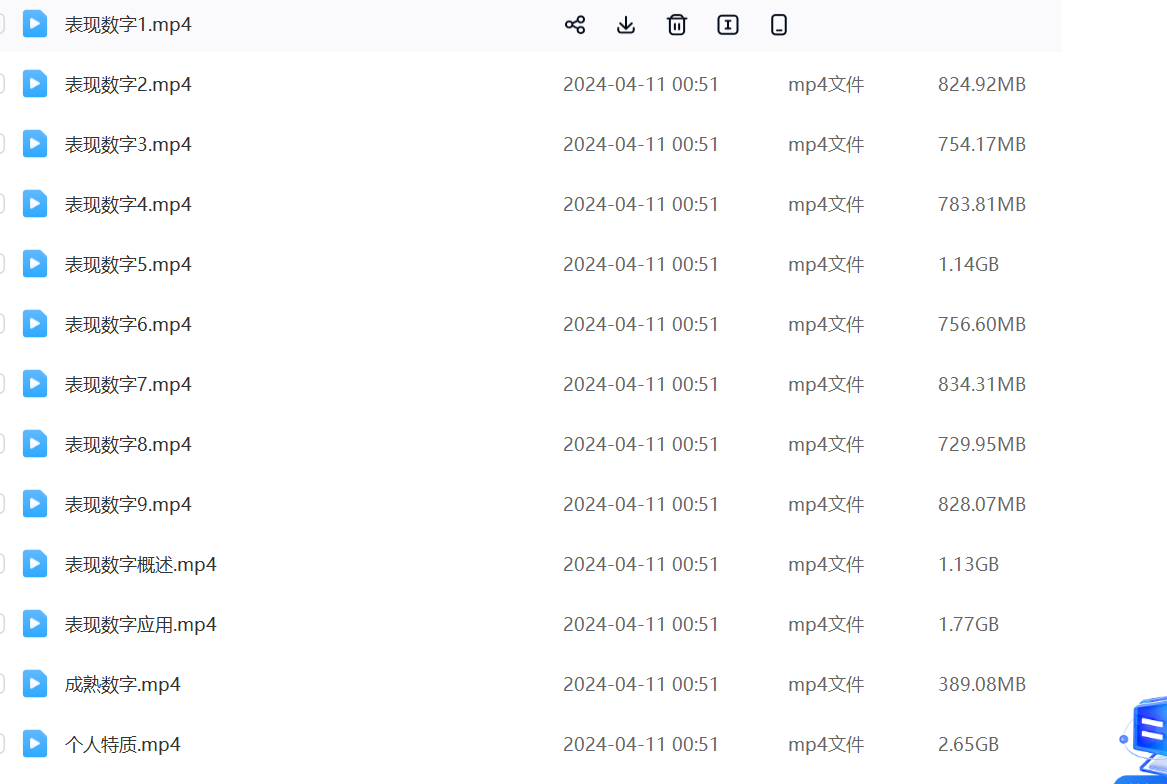The width and height of the screenshot is (1167, 784).
Task: Check the box next to 表现数字应用.mp4
Action: pyautogui.click(x=2, y=624)
